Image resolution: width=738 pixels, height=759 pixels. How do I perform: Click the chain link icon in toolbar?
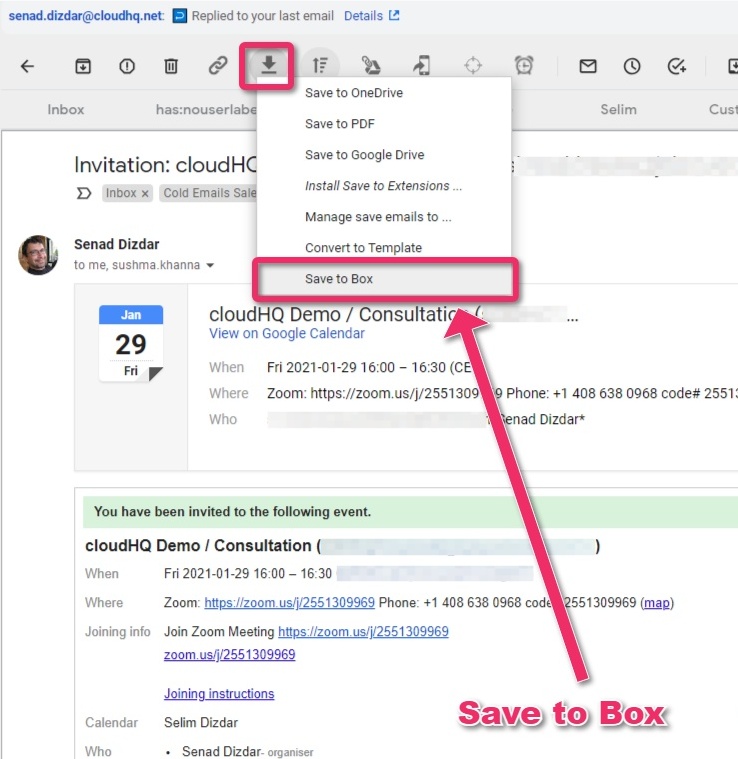tap(217, 66)
